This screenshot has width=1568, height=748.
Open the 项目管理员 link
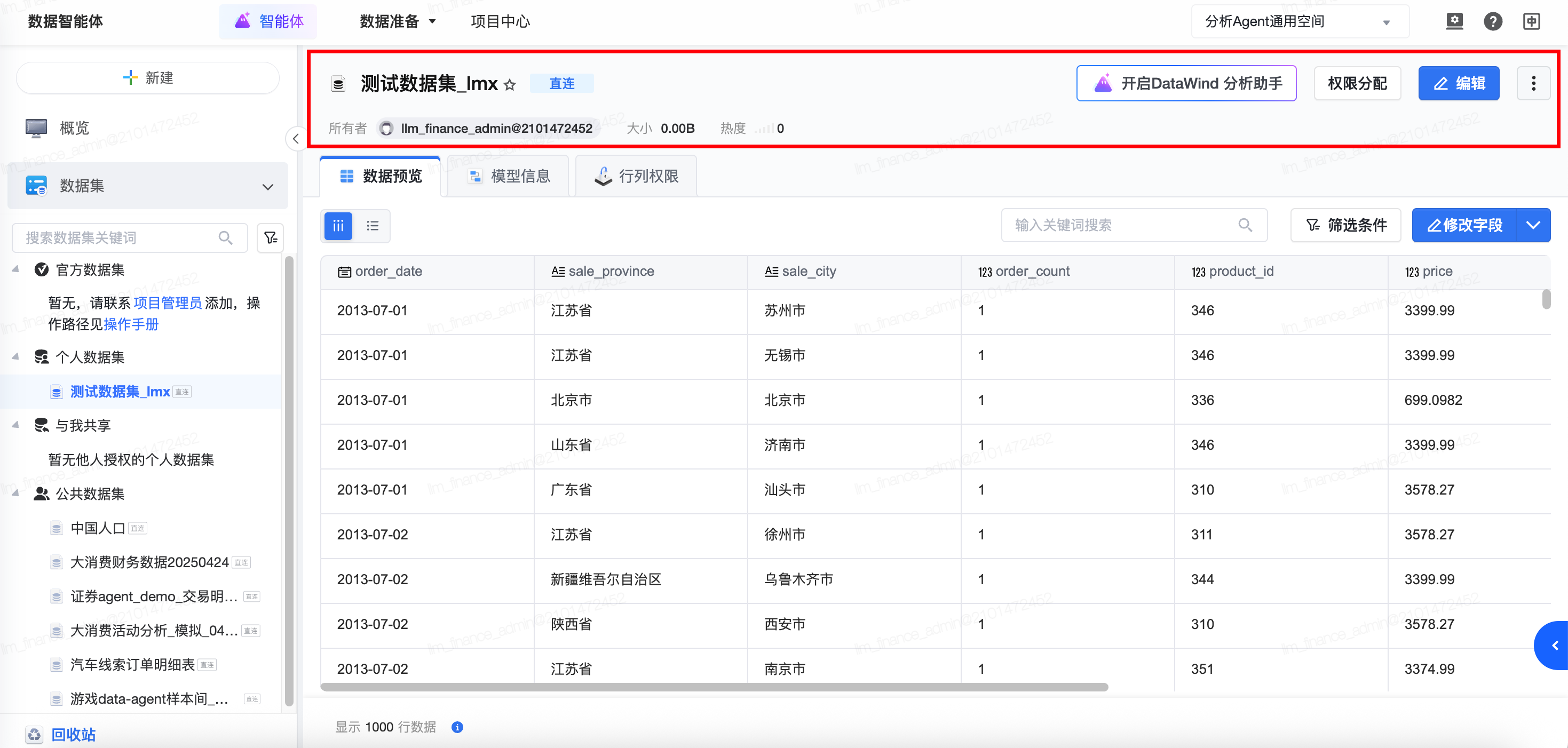(168, 303)
